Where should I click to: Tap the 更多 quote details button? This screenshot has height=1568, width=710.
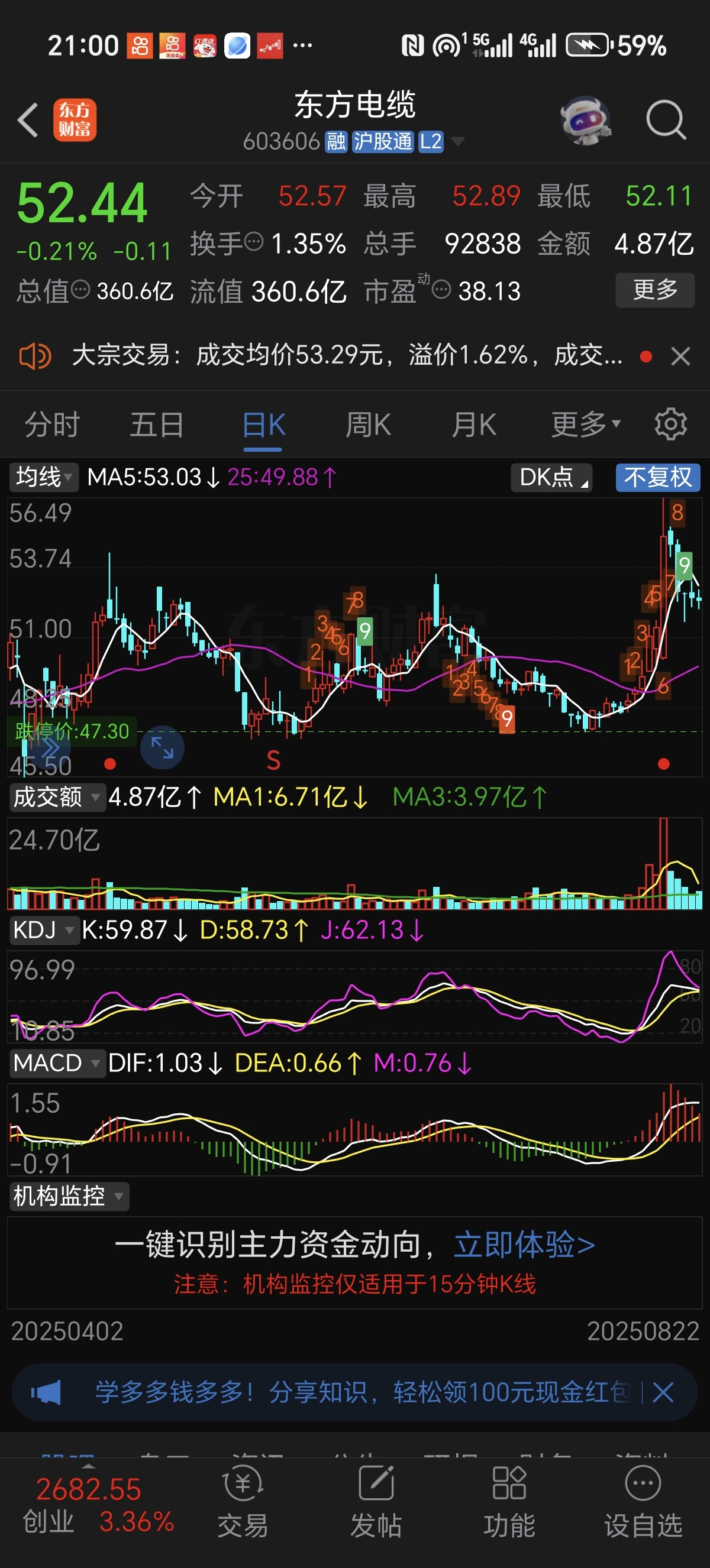[655, 290]
